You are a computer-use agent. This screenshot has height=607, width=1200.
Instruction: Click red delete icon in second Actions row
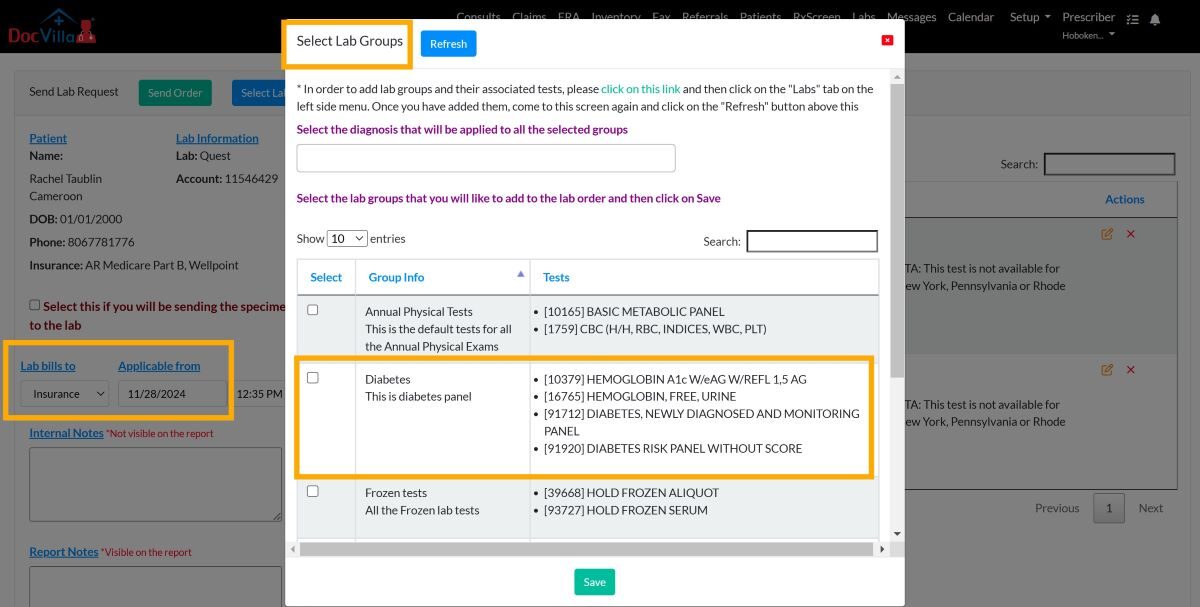1131,370
